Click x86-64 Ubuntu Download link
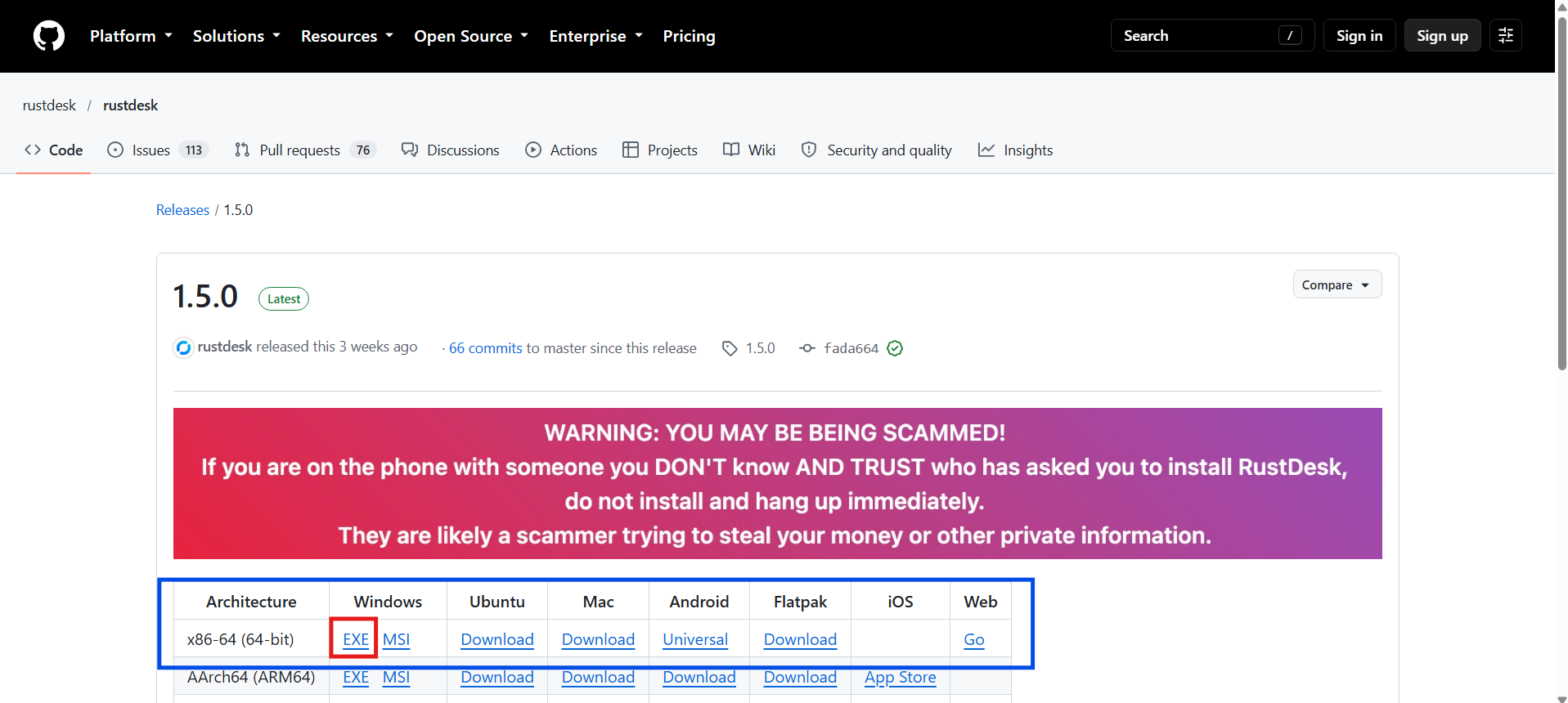This screenshot has height=703, width=1568. [x=497, y=639]
